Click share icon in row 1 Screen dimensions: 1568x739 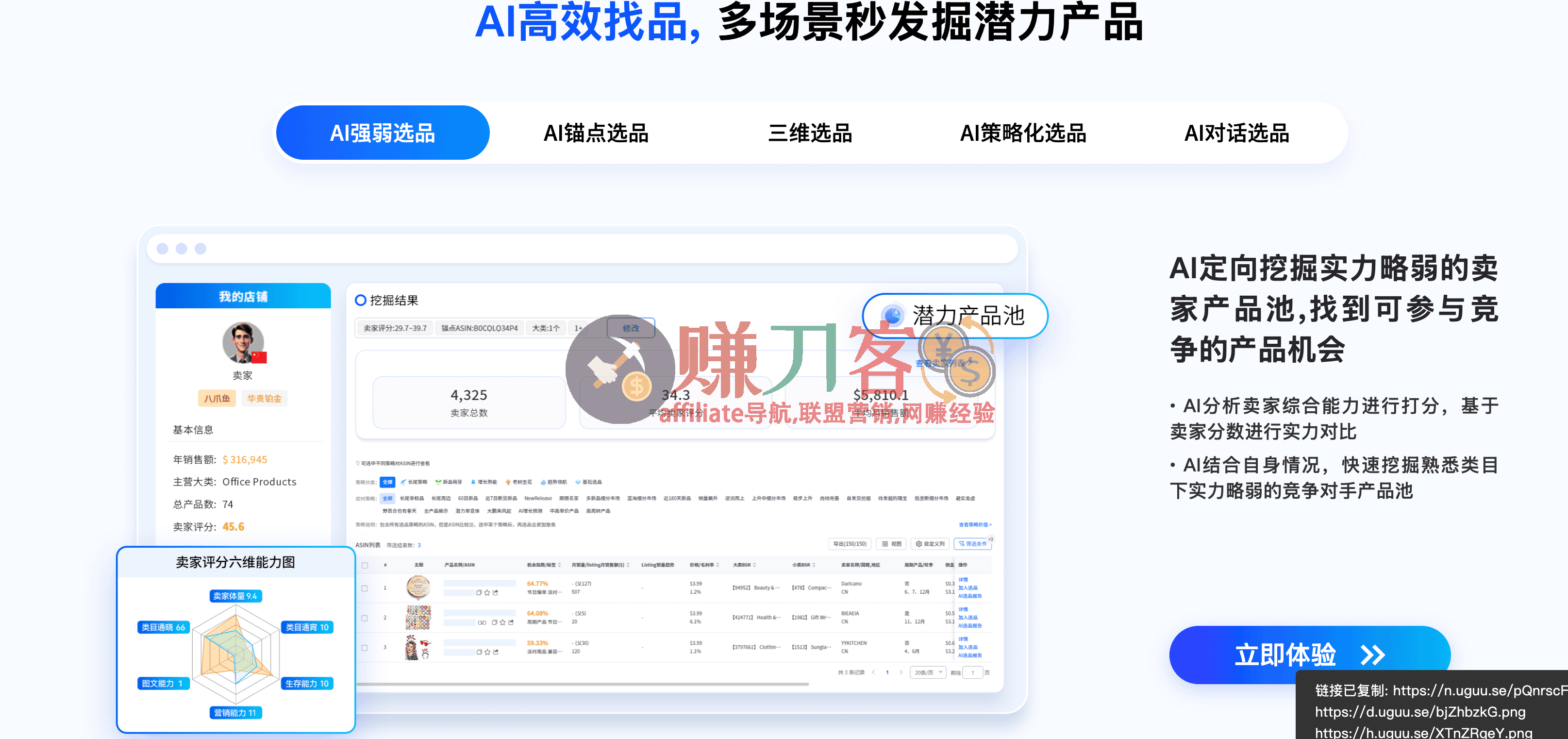tap(496, 592)
